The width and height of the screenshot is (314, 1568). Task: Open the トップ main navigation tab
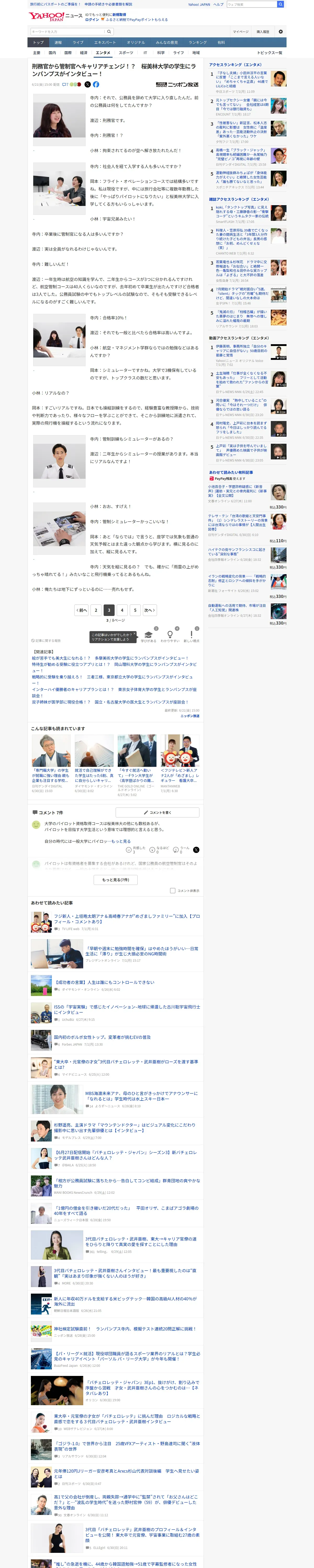point(38,43)
